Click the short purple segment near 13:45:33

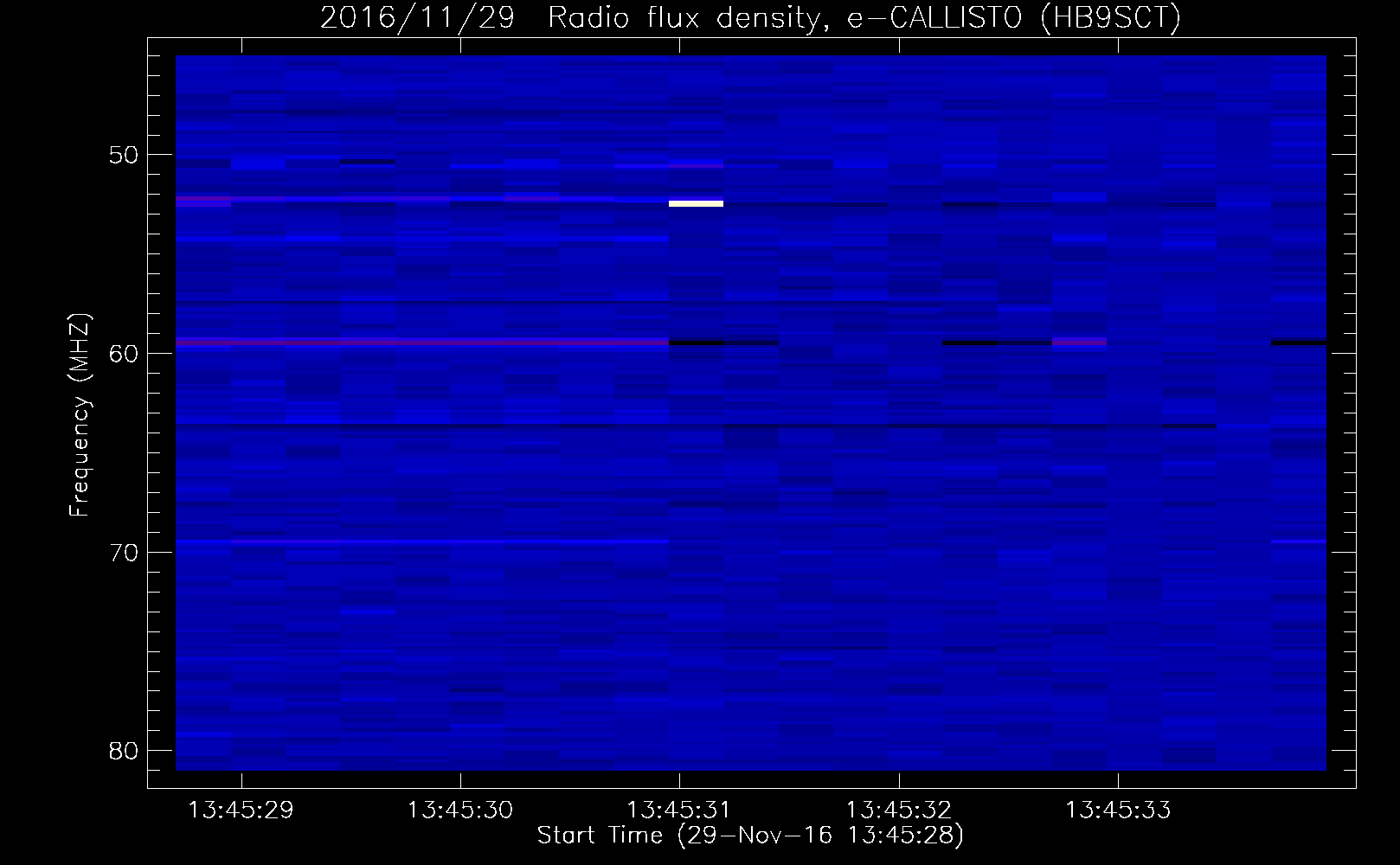[1079, 342]
